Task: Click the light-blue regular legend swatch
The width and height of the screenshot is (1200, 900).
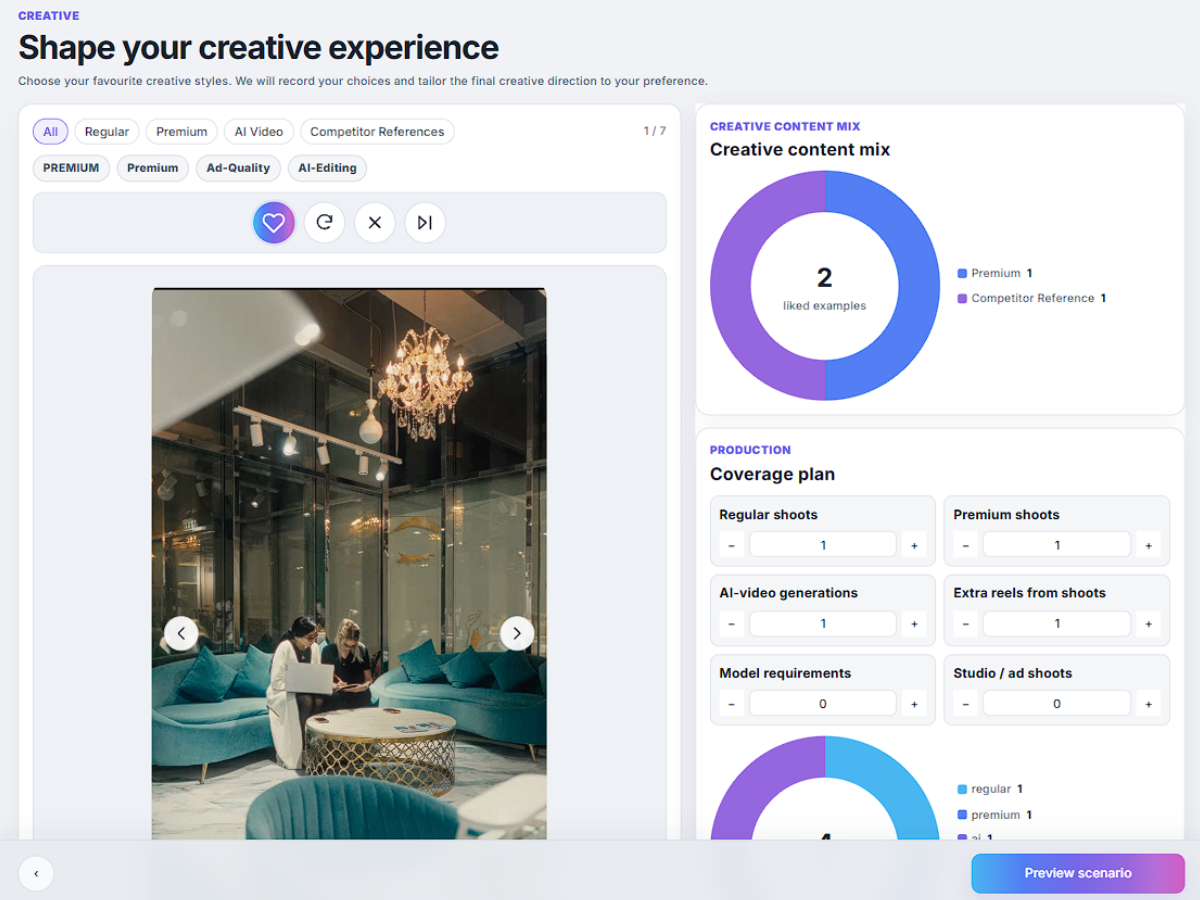Action: pyautogui.click(x=962, y=789)
